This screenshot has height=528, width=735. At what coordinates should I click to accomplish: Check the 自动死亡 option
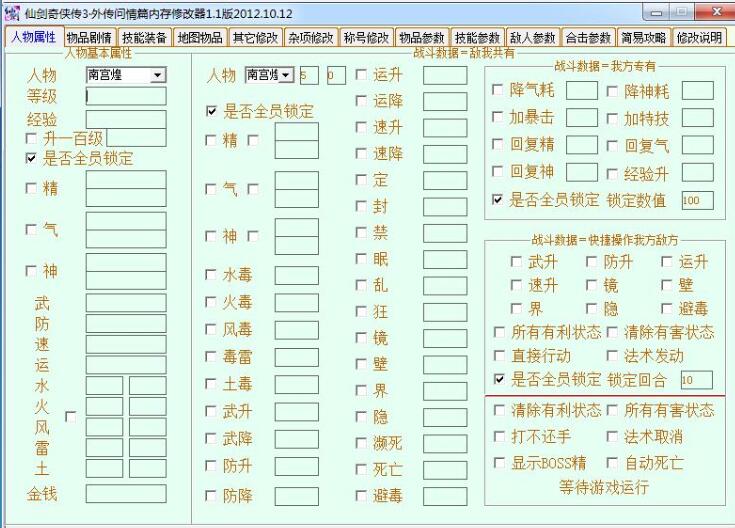(612, 463)
